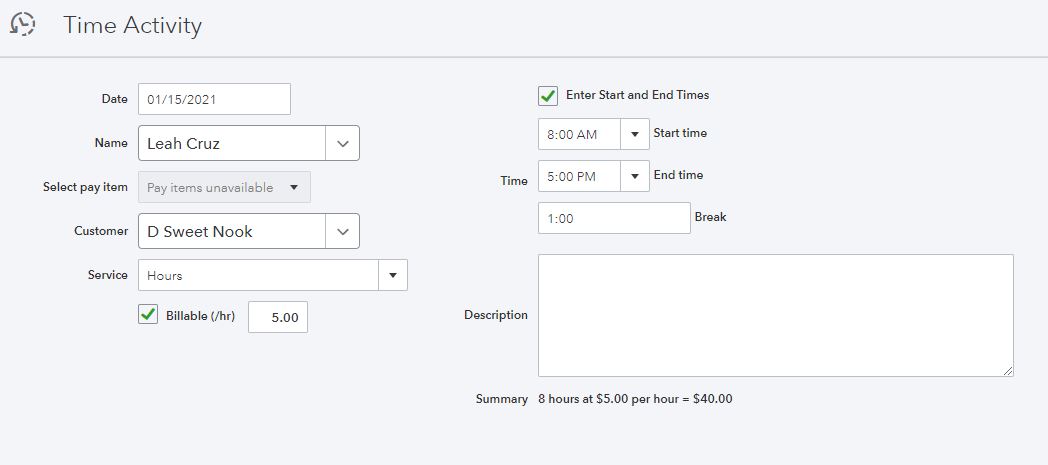The height and width of the screenshot is (465, 1048).
Task: Click the Time Activity clock icon
Action: [x=23, y=25]
